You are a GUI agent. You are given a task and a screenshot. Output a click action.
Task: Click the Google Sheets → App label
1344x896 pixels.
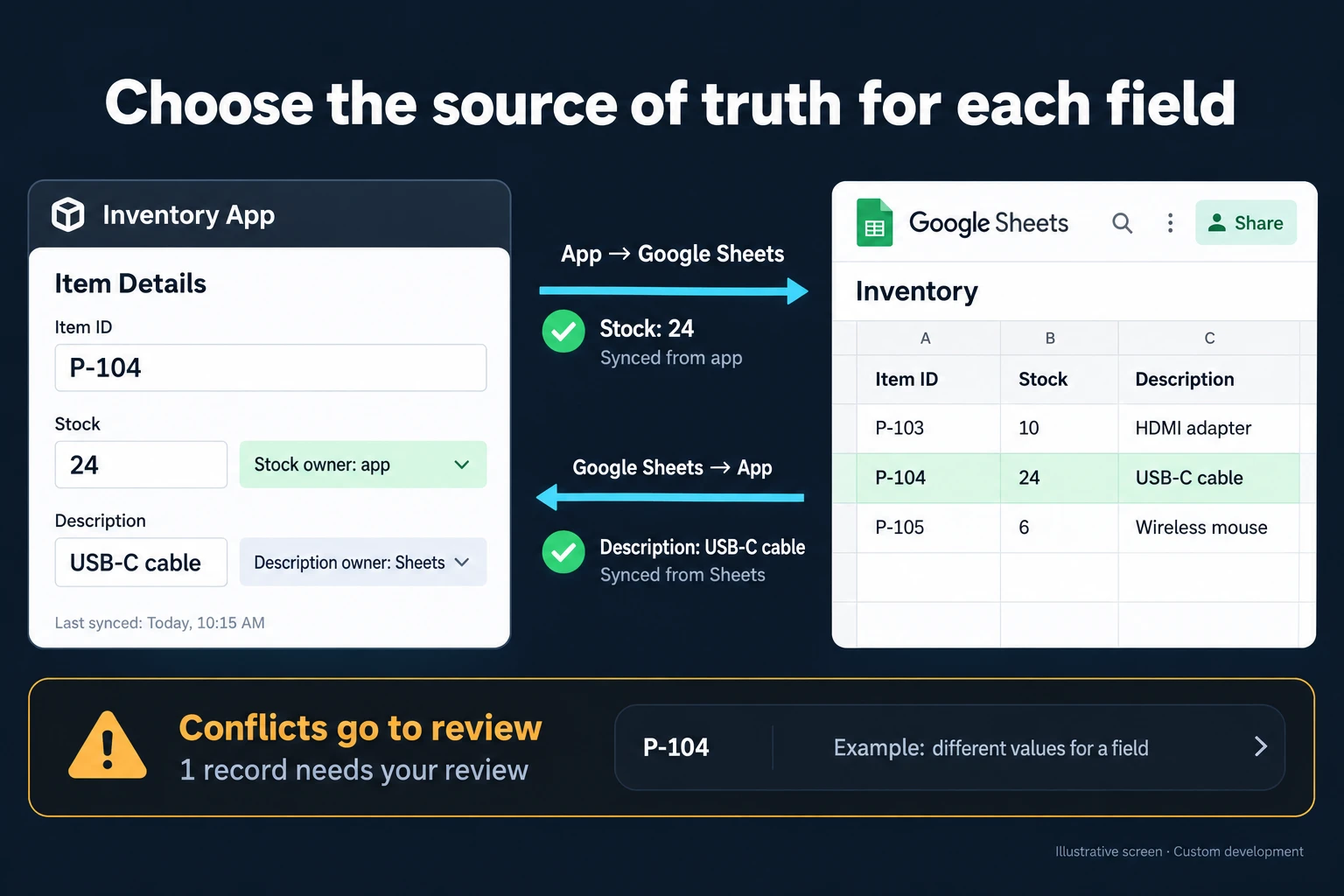pos(672,467)
